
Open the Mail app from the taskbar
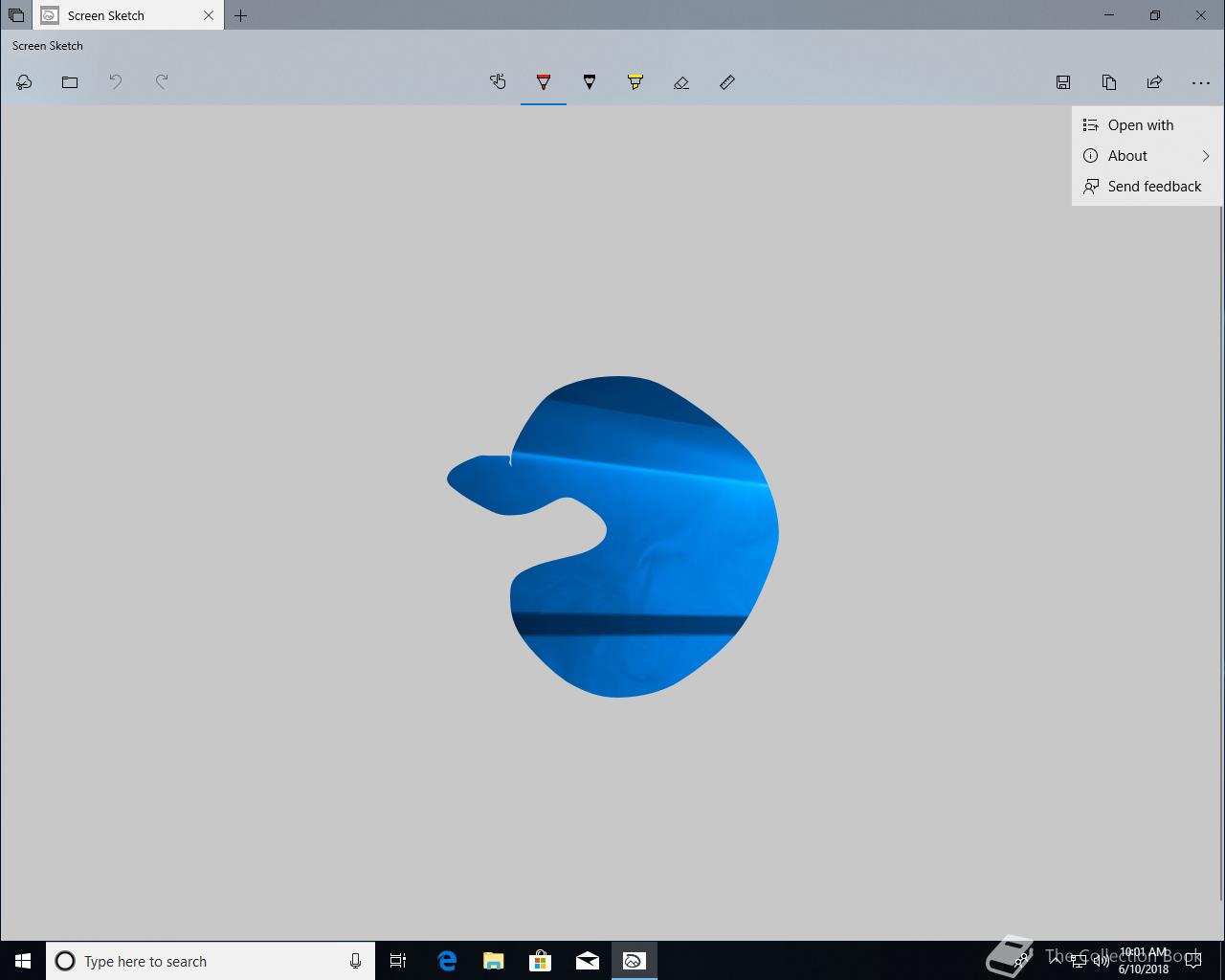click(x=587, y=961)
